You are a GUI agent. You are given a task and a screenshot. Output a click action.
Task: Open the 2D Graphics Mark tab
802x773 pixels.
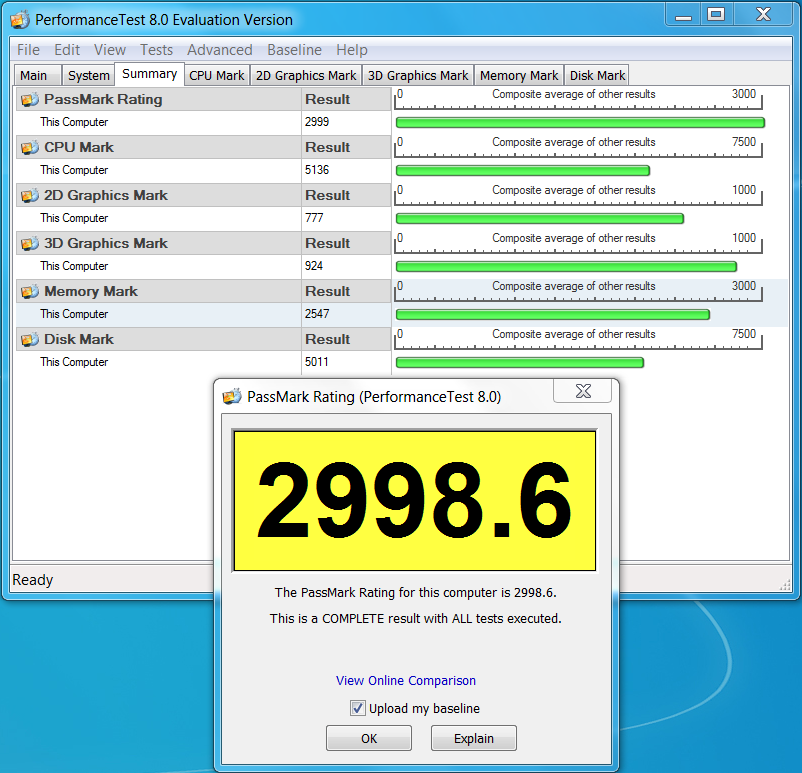coord(306,75)
